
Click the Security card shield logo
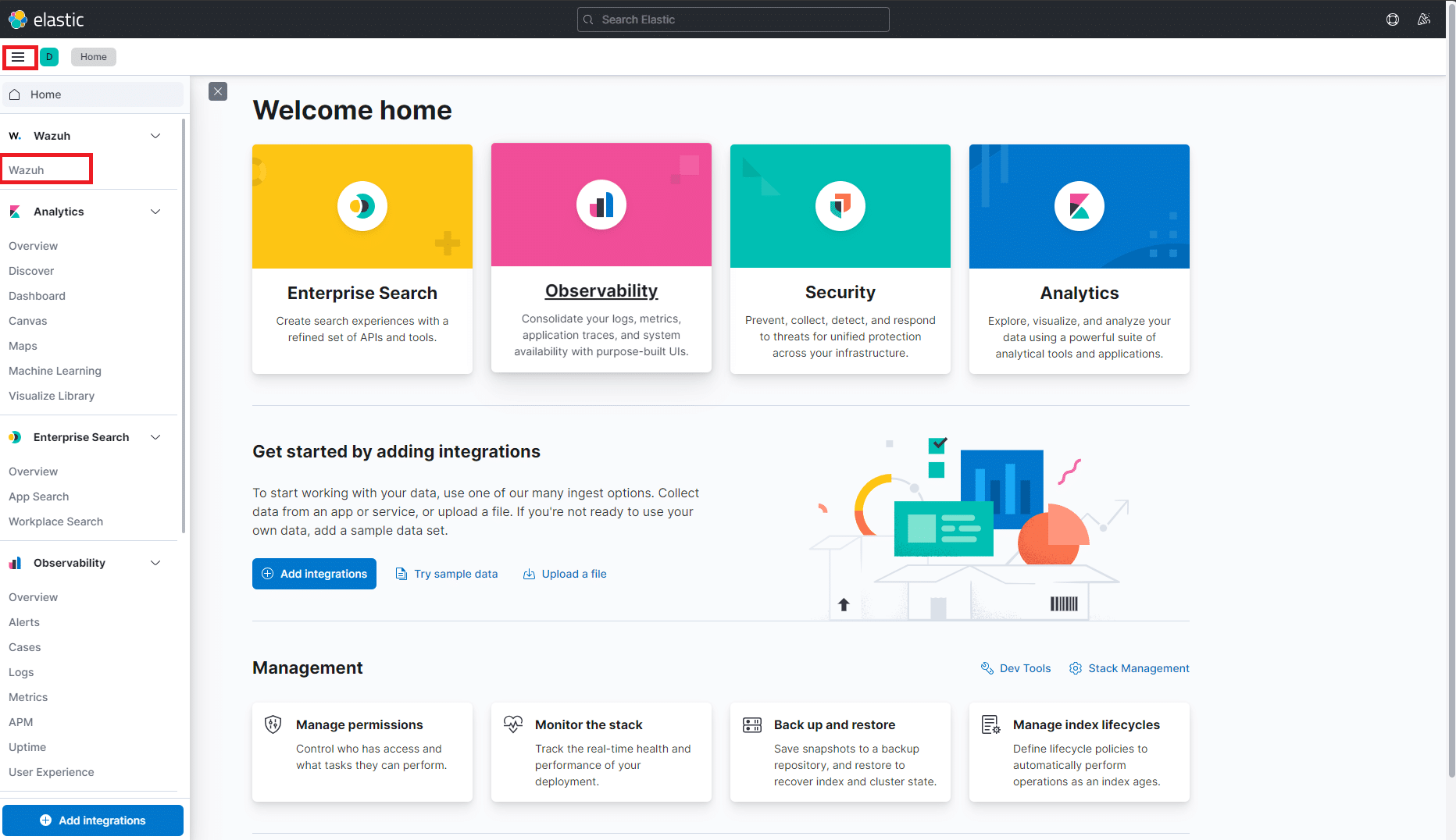(840, 206)
